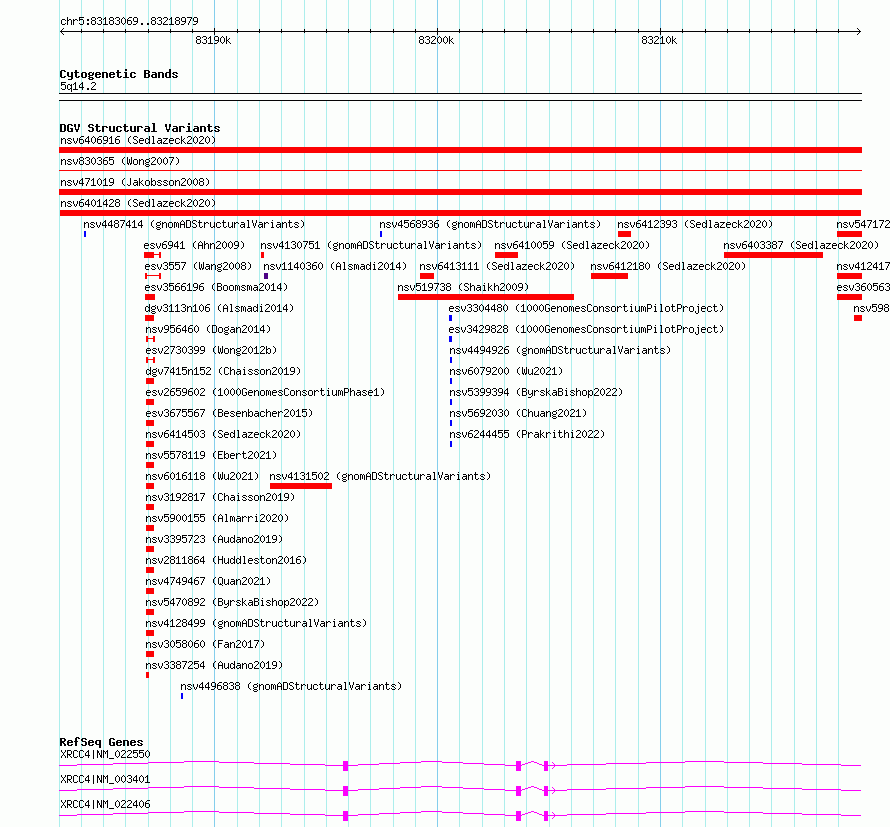Click the nsv3192817 (Chaisson2019) label
Image resolution: width=890 pixels, height=827 pixels.
[x=220, y=497]
